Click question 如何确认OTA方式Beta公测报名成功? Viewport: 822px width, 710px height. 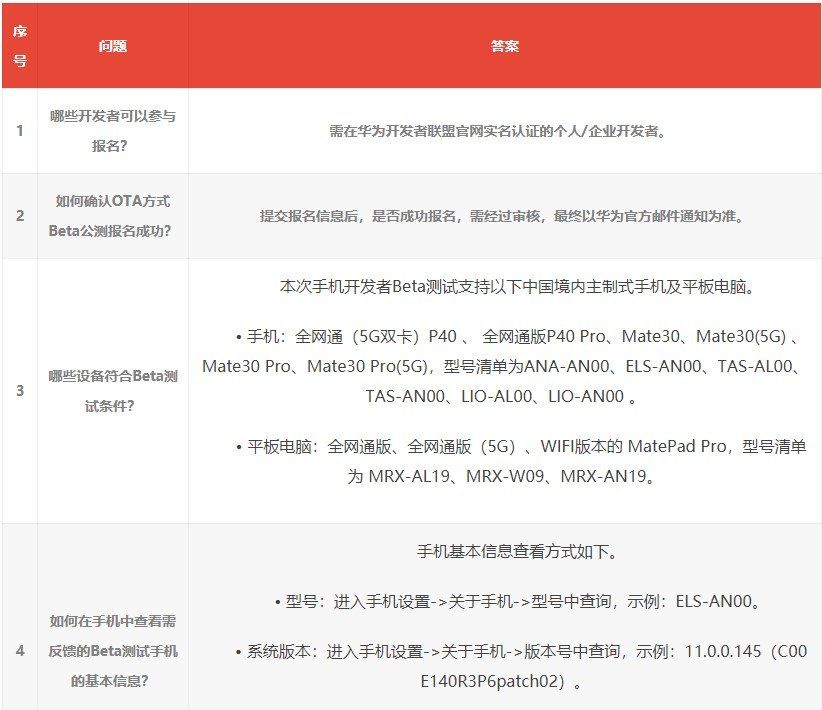click(x=110, y=216)
